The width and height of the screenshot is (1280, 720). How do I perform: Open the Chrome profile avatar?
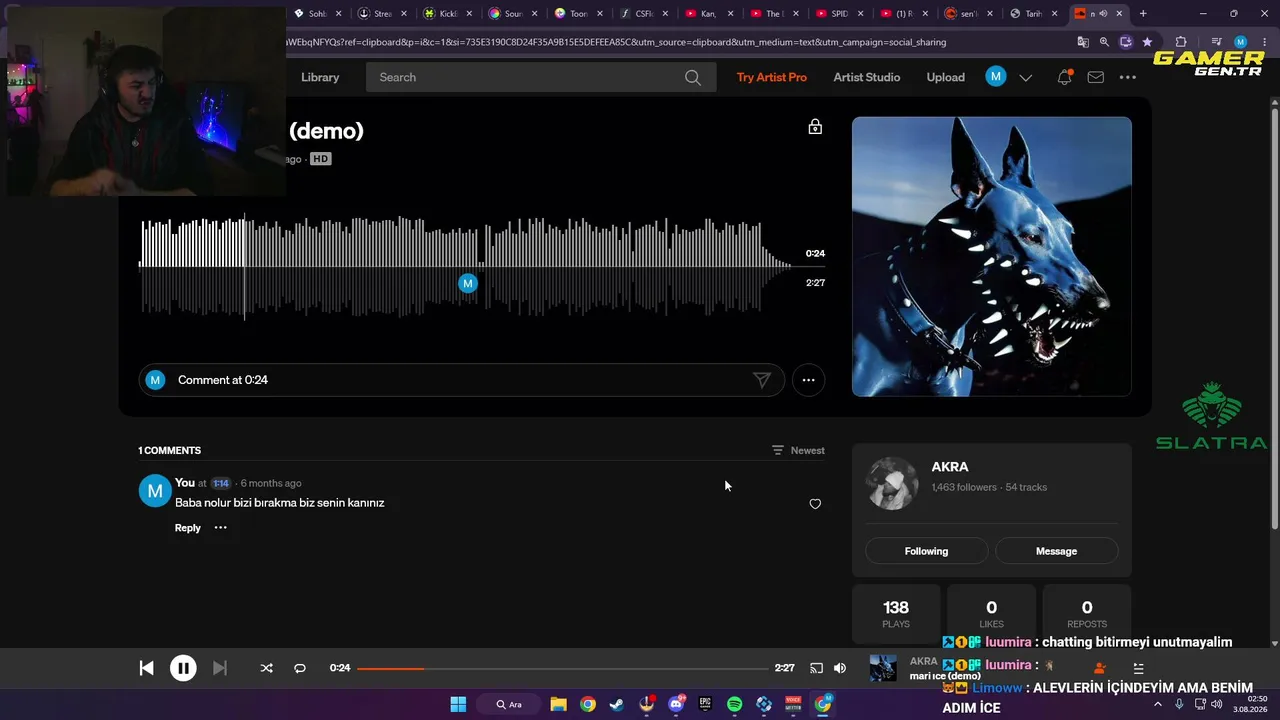pos(1240,42)
